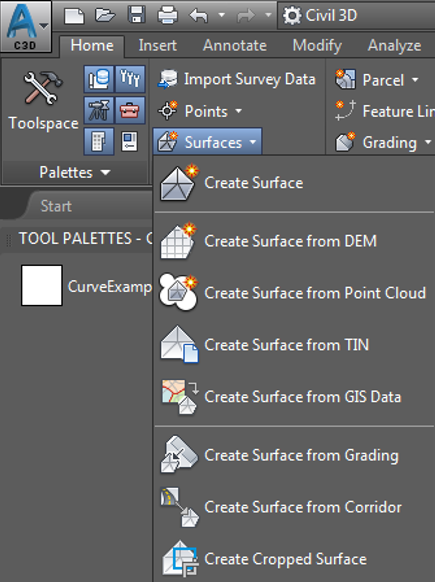Toggle the Panorama window palette icon
The height and width of the screenshot is (582, 435).
[99, 141]
